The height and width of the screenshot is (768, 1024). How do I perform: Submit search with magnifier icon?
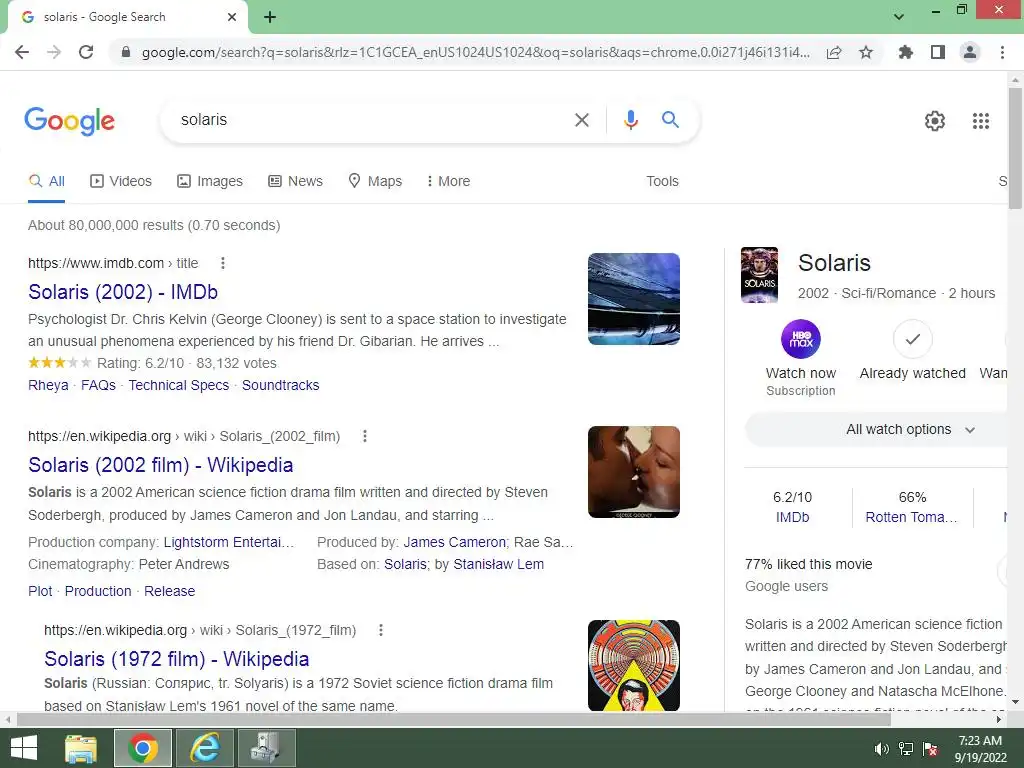(670, 120)
